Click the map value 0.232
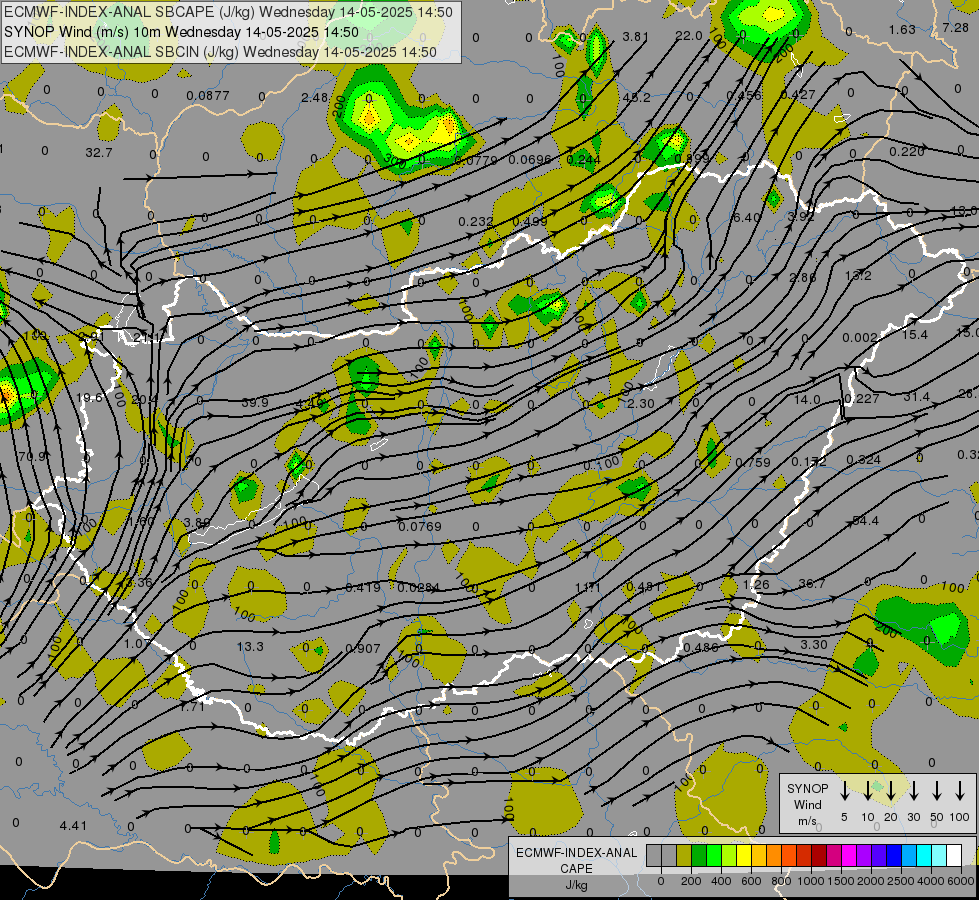Viewport: 979px width, 900px height. tap(475, 222)
